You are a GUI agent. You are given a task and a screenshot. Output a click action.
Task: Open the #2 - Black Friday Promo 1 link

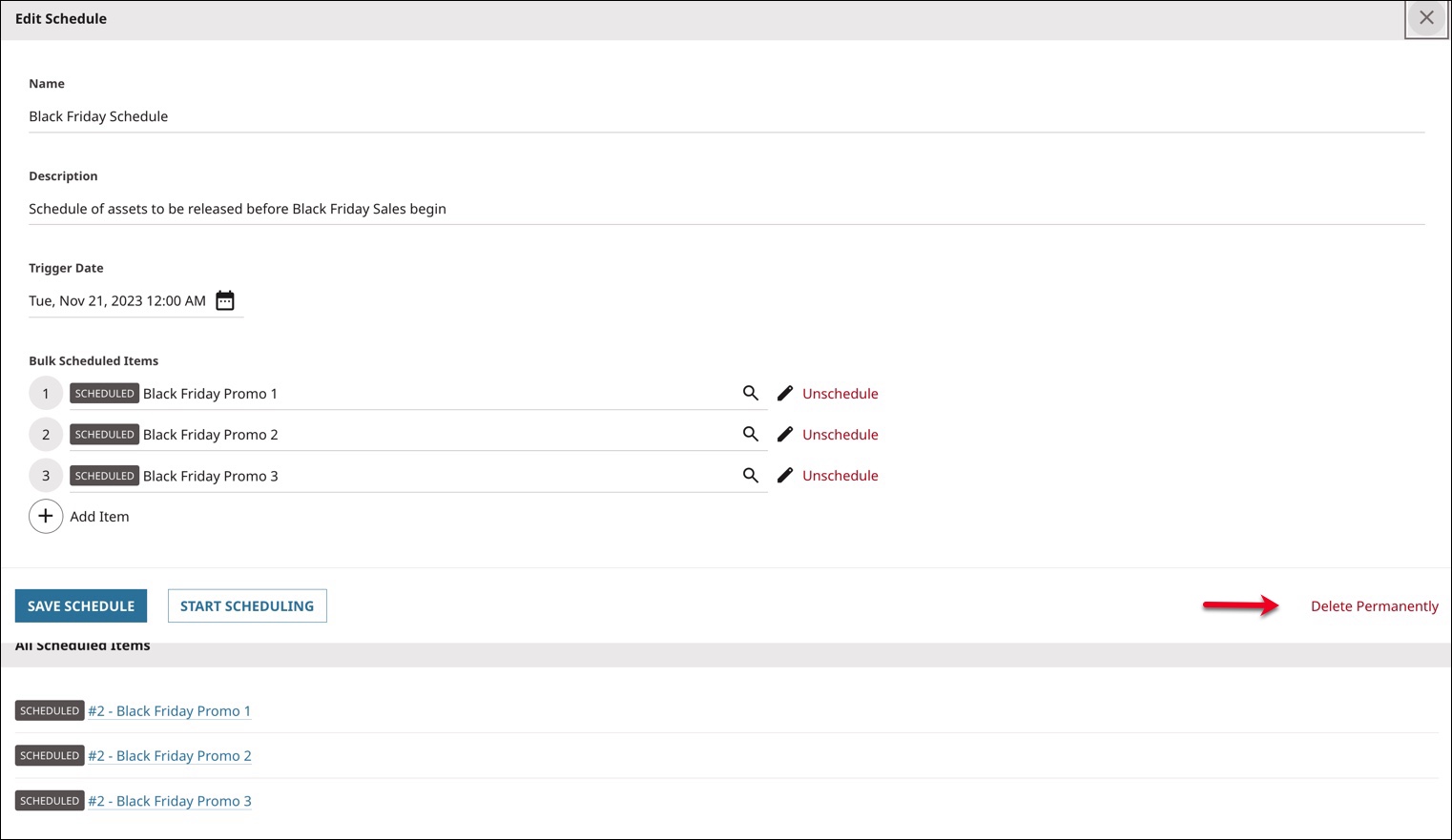[x=169, y=711]
